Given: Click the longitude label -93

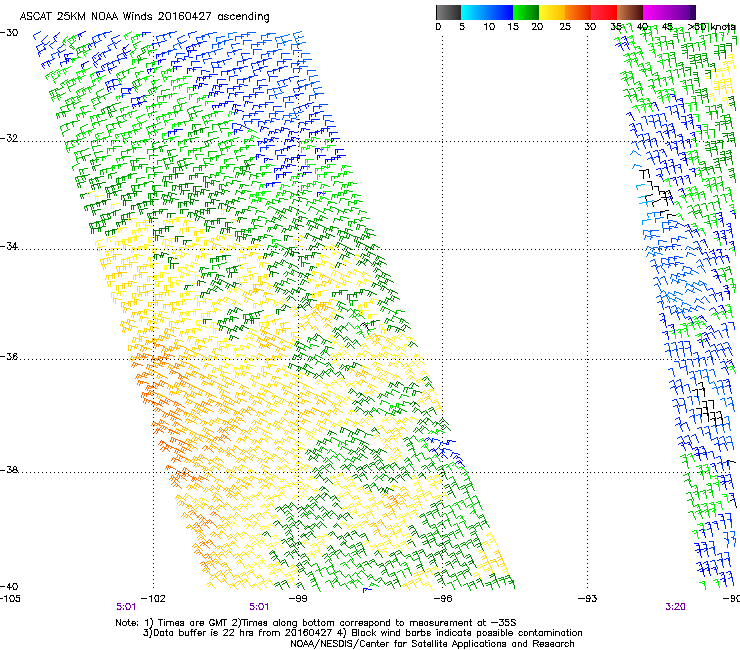Looking at the screenshot, I should (588, 599).
